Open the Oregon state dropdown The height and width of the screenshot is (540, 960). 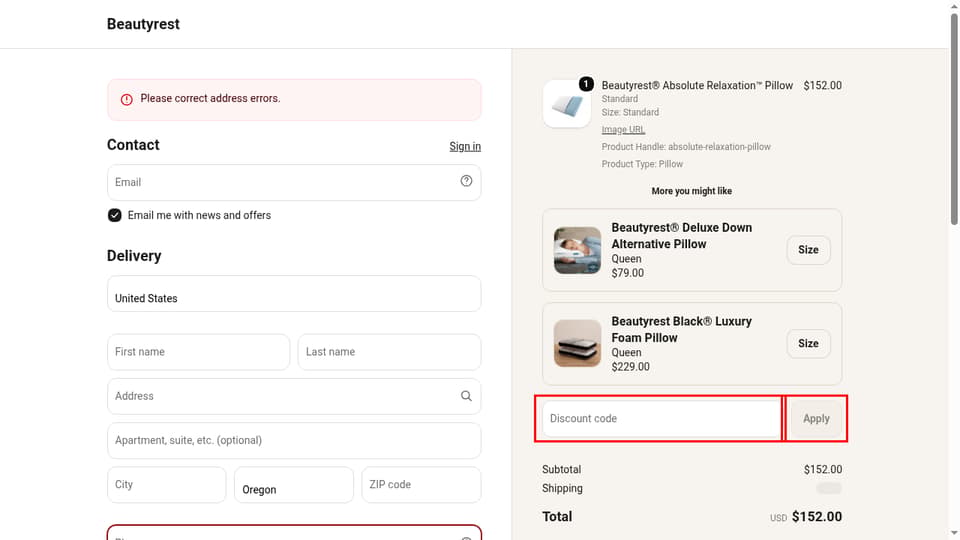[294, 485]
